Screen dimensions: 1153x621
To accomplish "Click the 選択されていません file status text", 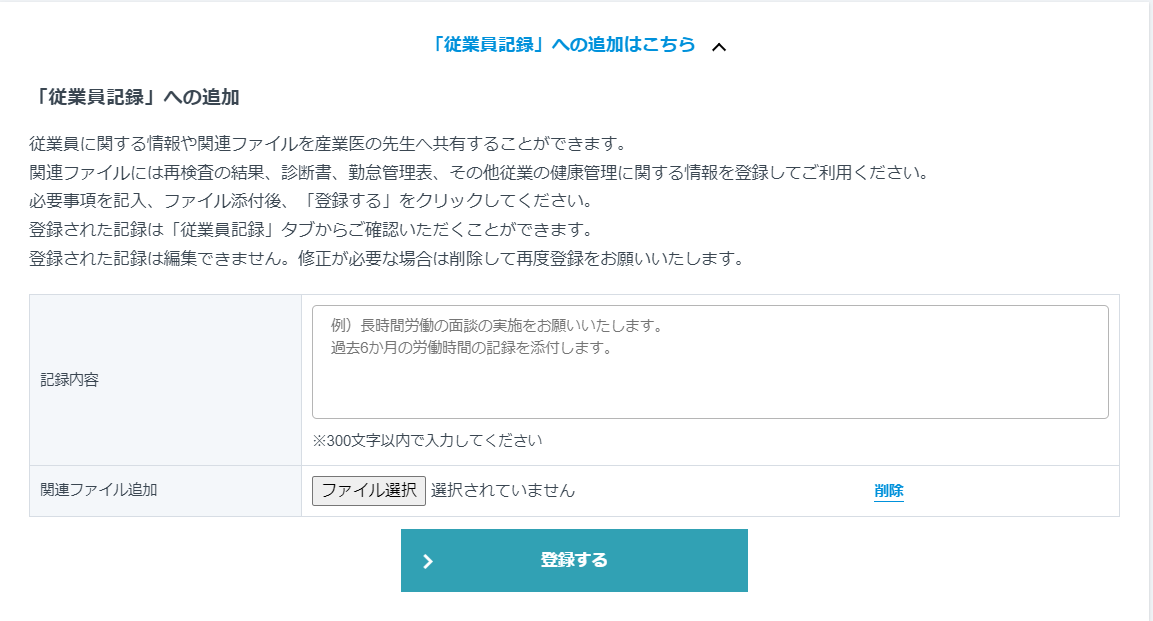I will pyautogui.click(x=482, y=490).
